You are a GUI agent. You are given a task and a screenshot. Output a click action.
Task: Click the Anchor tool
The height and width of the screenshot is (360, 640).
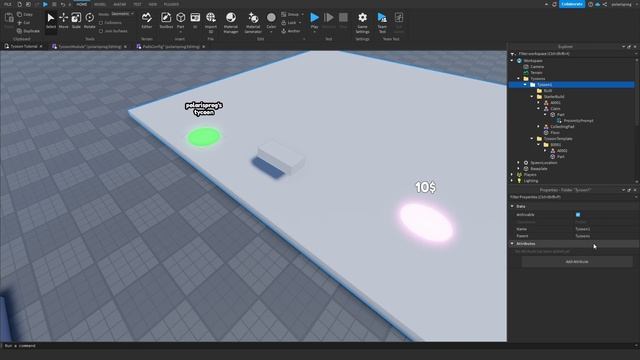click(x=291, y=31)
